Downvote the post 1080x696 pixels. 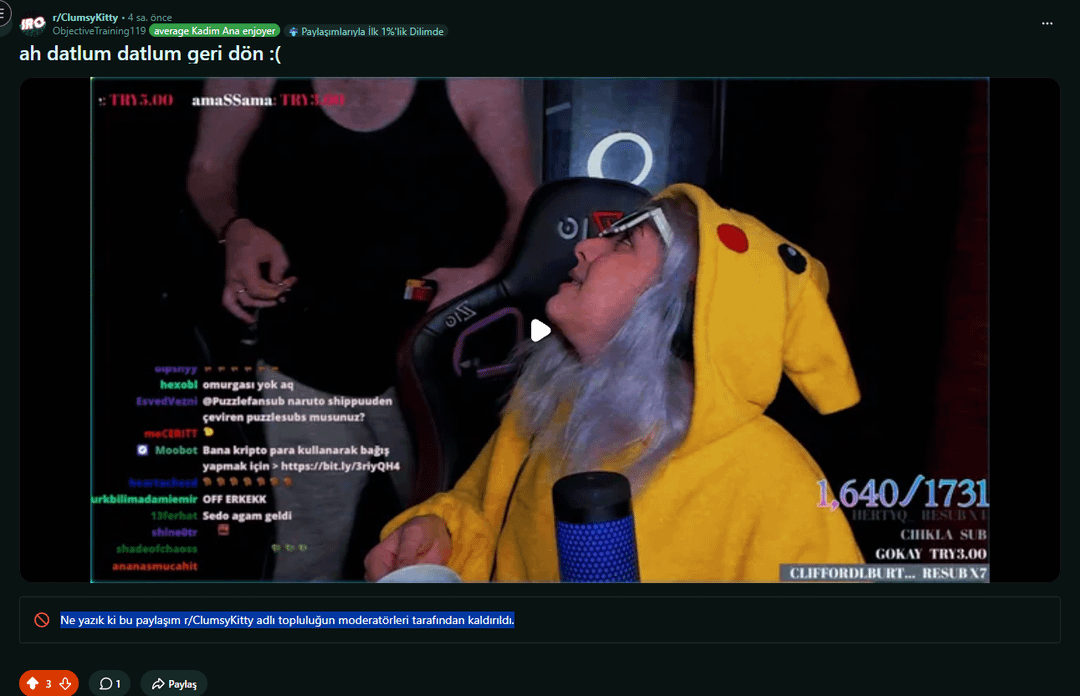(65, 684)
